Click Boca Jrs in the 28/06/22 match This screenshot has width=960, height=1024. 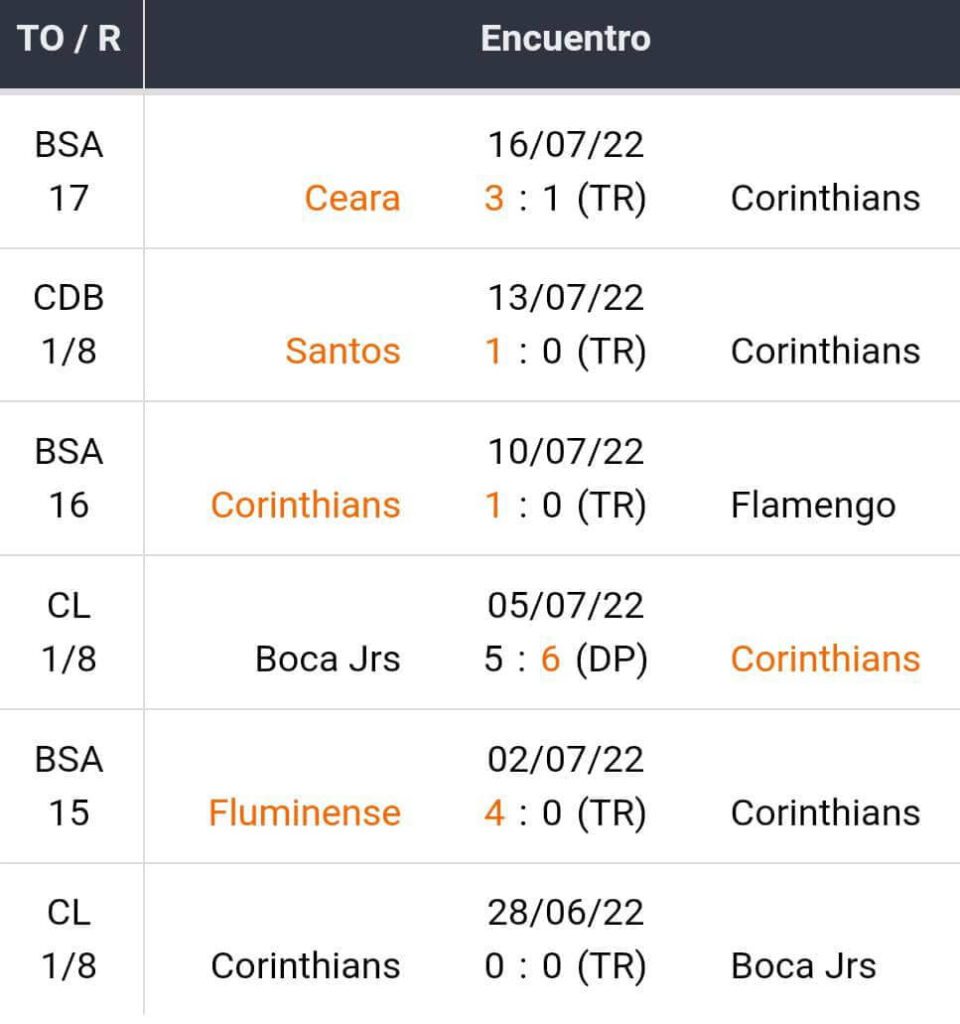(x=803, y=966)
